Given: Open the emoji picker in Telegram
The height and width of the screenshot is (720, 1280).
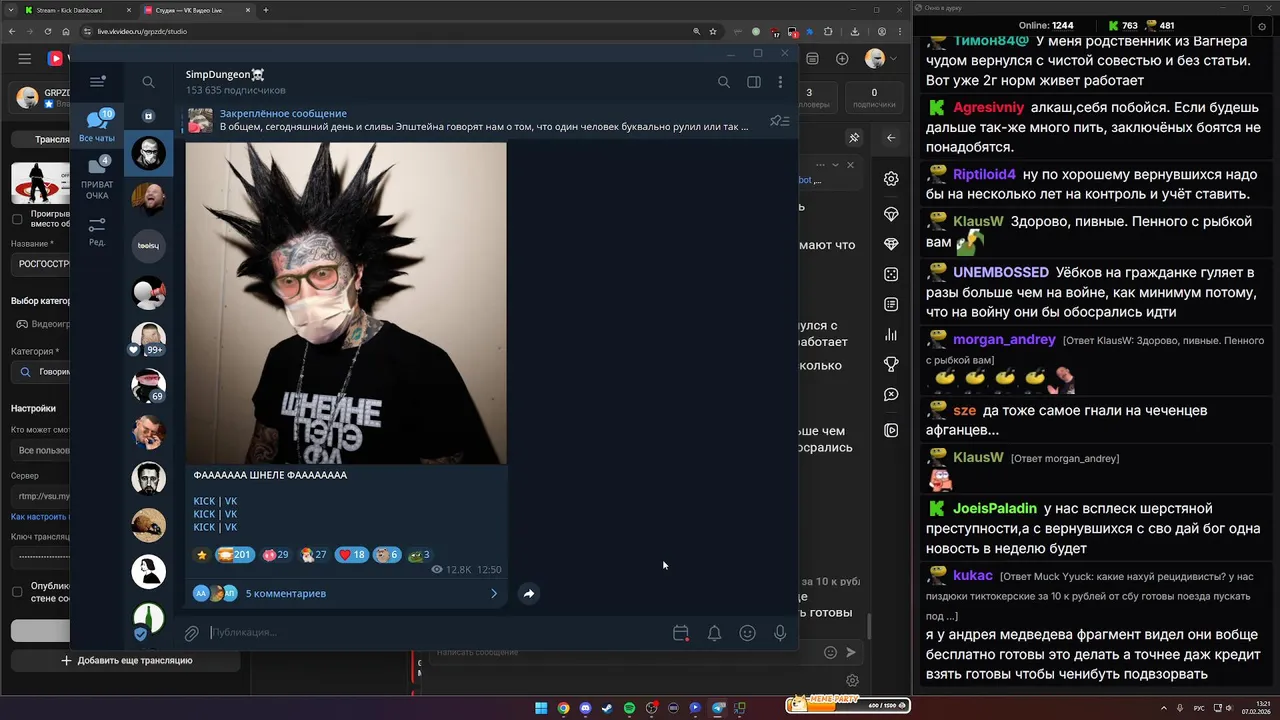Looking at the screenshot, I should click(x=747, y=633).
